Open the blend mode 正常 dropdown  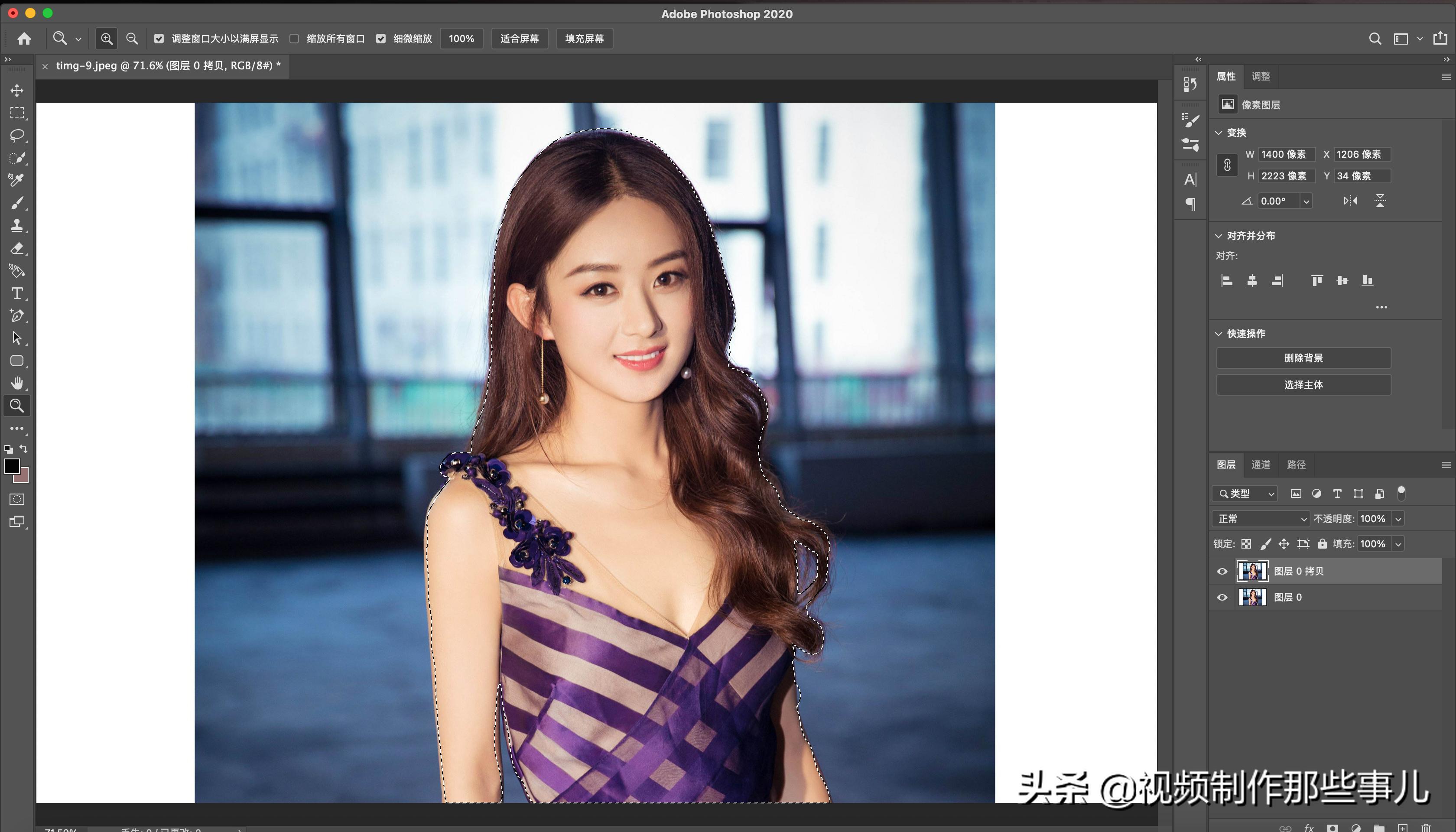point(1261,519)
